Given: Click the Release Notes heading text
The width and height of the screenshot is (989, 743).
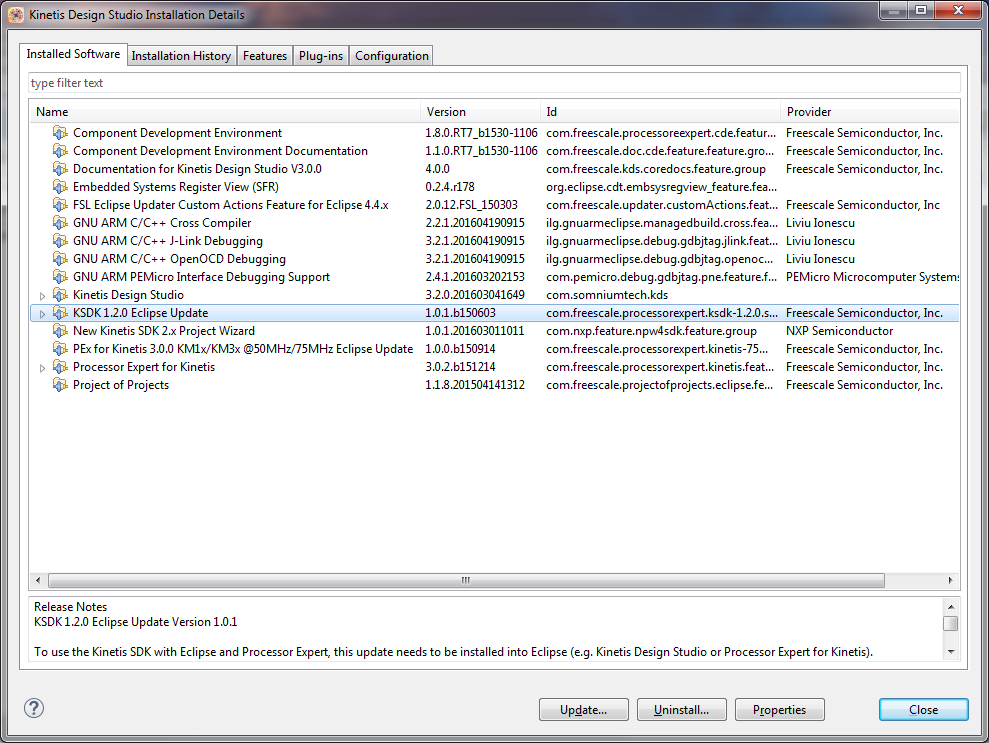Looking at the screenshot, I should [x=71, y=607].
